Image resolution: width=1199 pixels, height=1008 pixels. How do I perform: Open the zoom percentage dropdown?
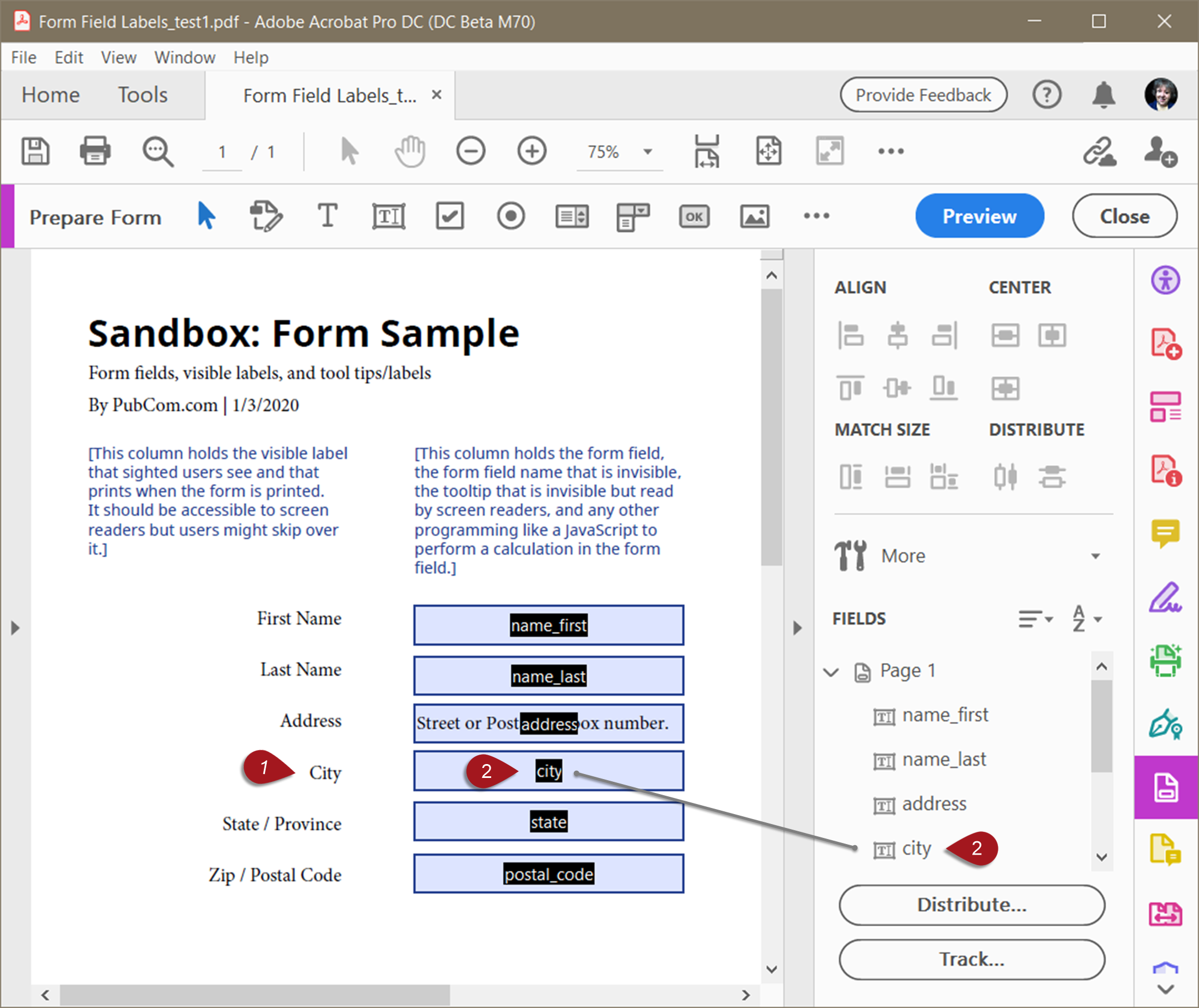pyautogui.click(x=647, y=152)
